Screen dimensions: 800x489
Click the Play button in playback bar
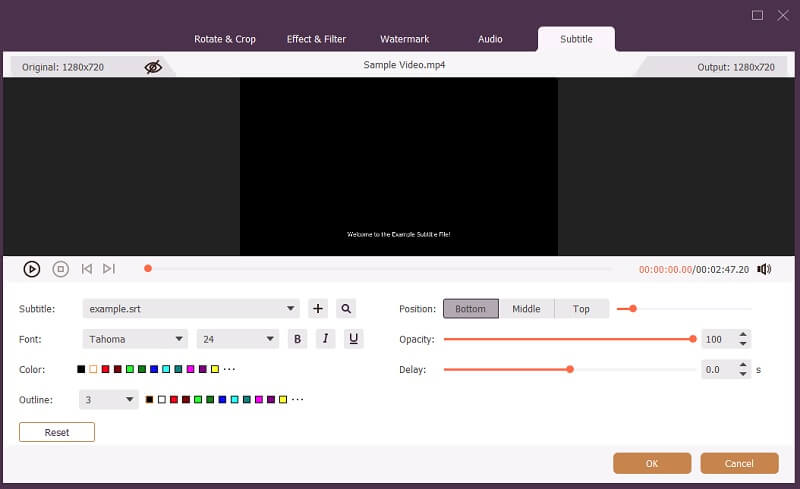coord(31,269)
